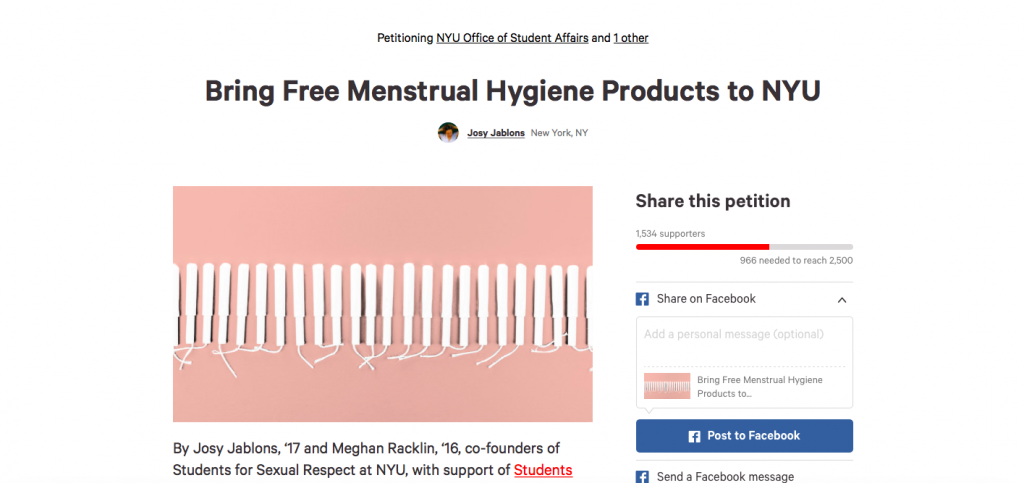Viewport: 1024px width, 483px height.
Task: Open the NYU Office of Student Affairs link
Action: 513,38
